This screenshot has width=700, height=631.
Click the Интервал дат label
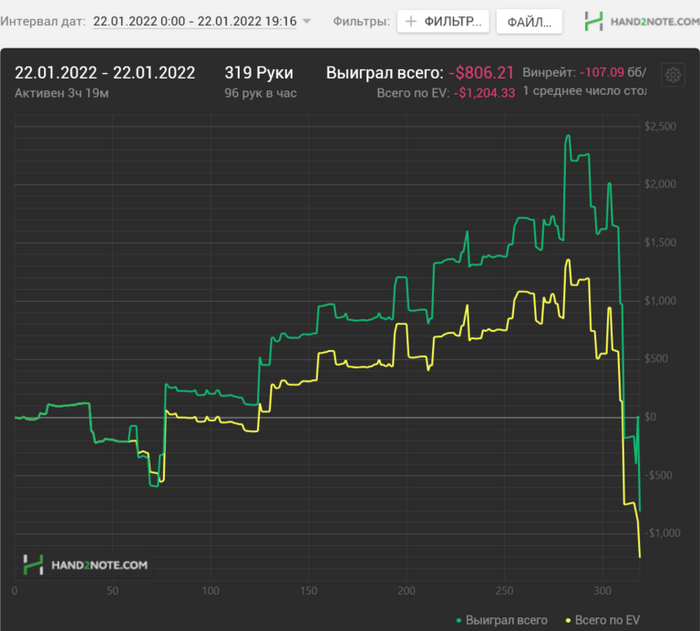point(43,21)
